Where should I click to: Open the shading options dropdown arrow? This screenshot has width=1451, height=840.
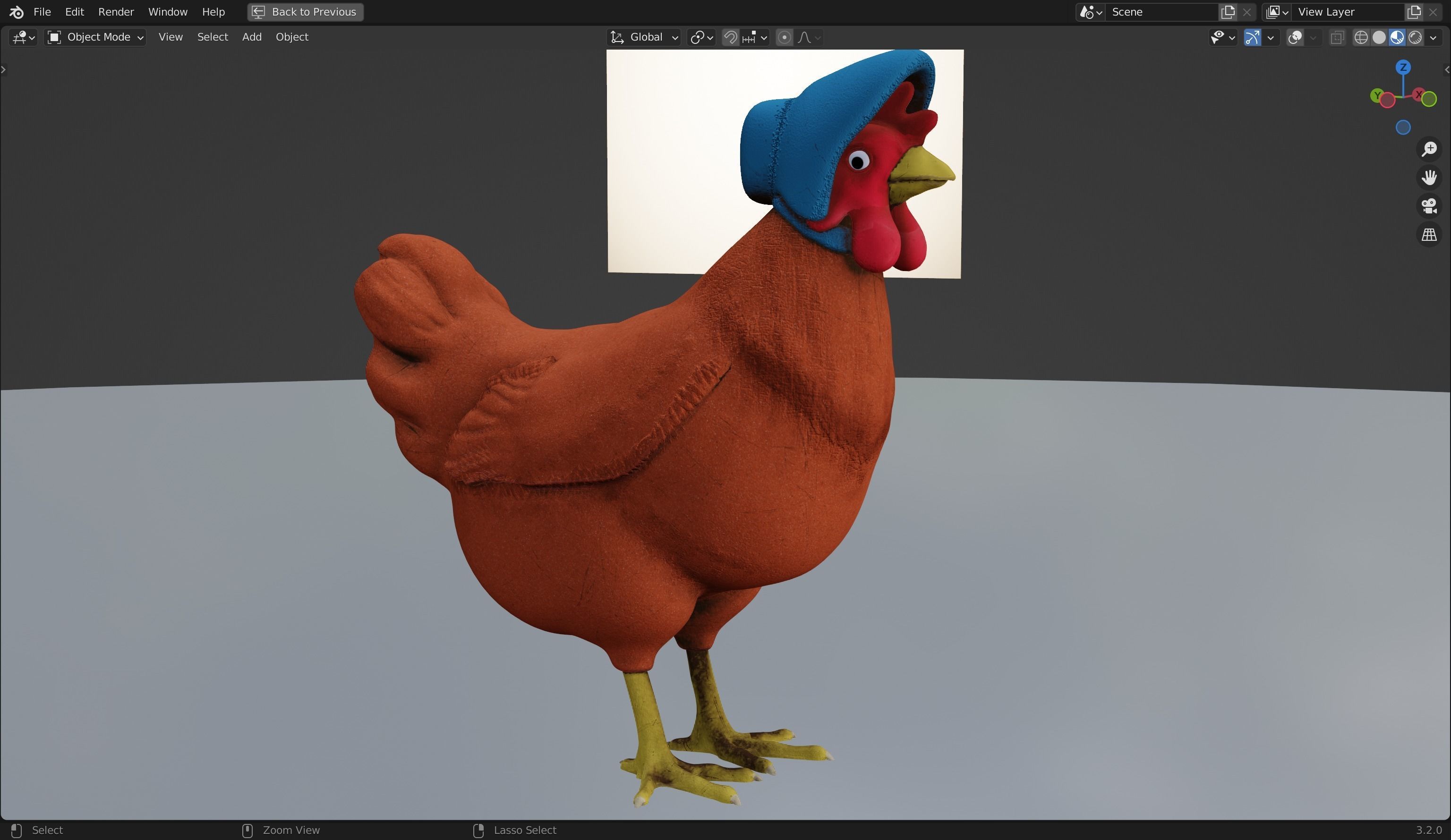(1433, 37)
